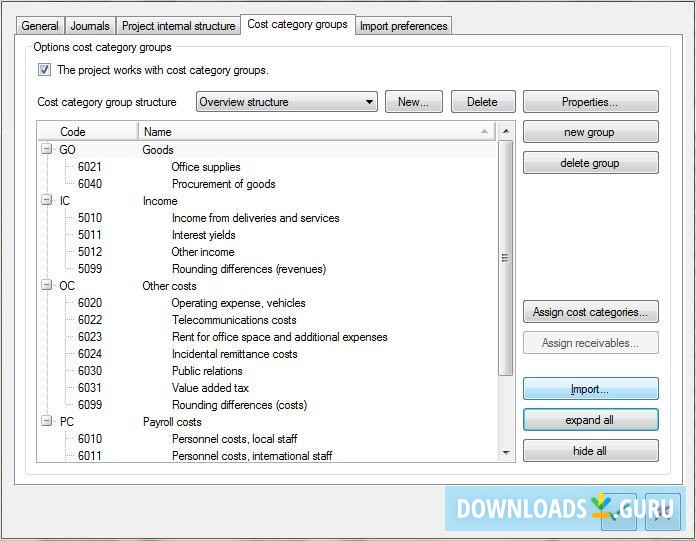Select the Income group row
Image resolution: width=696 pixels, height=541 pixels.
266,201
